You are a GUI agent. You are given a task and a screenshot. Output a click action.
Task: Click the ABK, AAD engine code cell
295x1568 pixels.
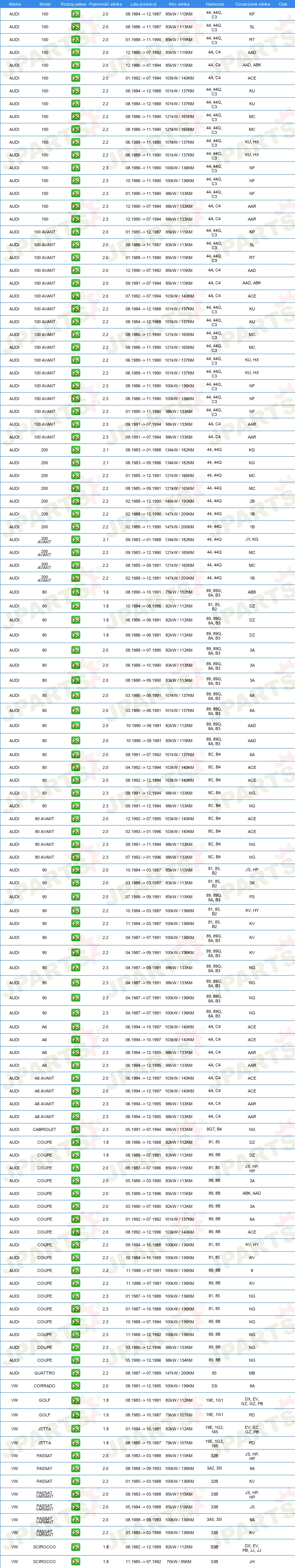pyautogui.click(x=252, y=1193)
